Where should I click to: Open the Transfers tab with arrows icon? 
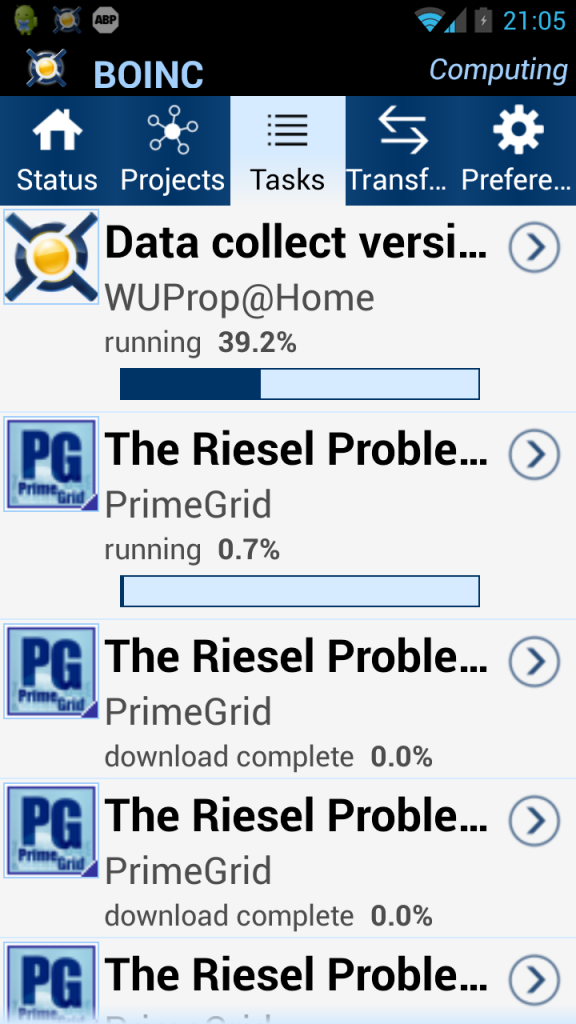(403, 151)
